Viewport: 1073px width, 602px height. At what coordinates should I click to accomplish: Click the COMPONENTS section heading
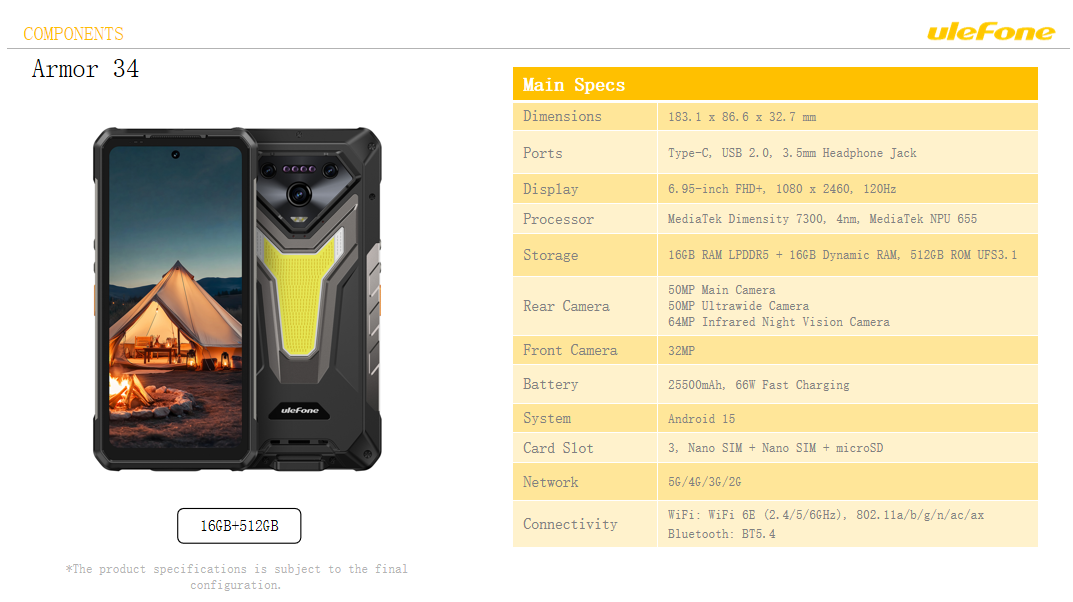click(73, 34)
